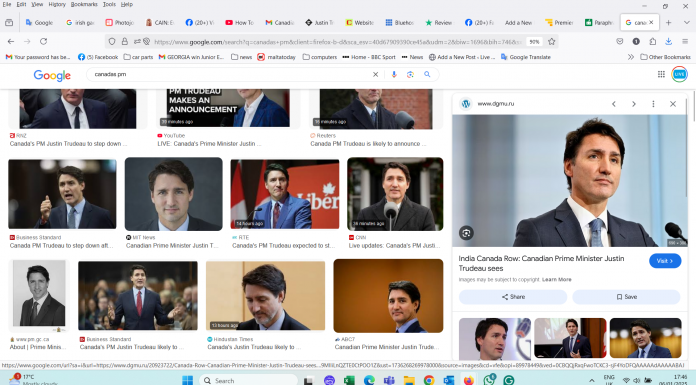696x385 pixels.
Task: Open the RTE Liberal podium image result
Action: coord(285,194)
